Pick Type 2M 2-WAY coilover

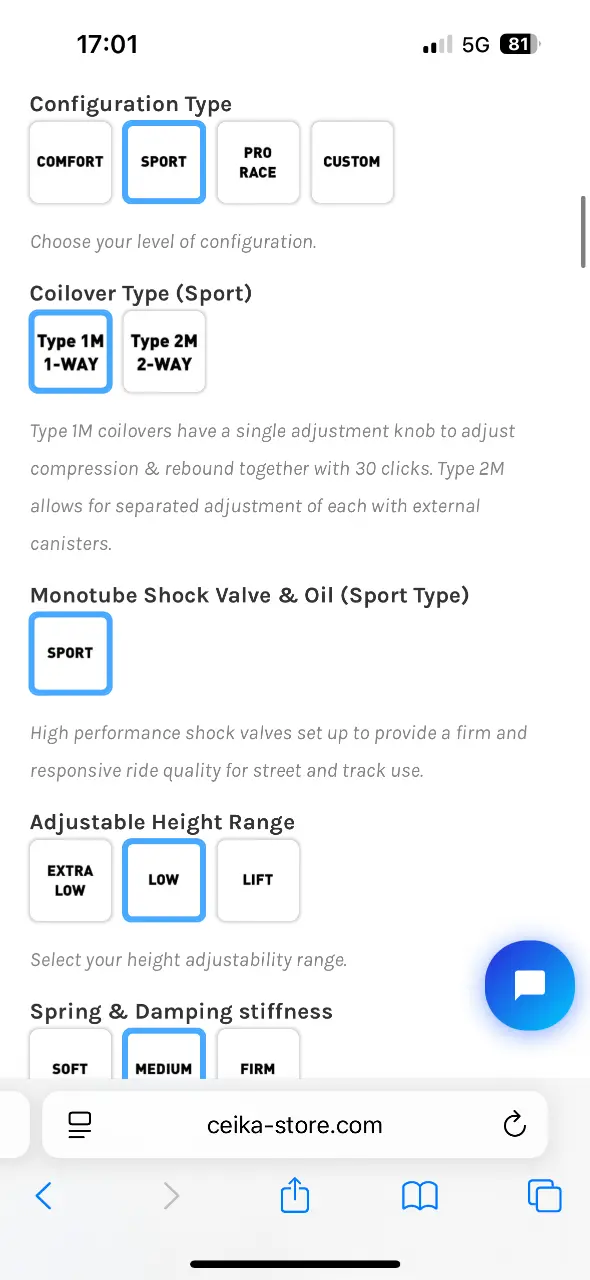click(x=164, y=352)
